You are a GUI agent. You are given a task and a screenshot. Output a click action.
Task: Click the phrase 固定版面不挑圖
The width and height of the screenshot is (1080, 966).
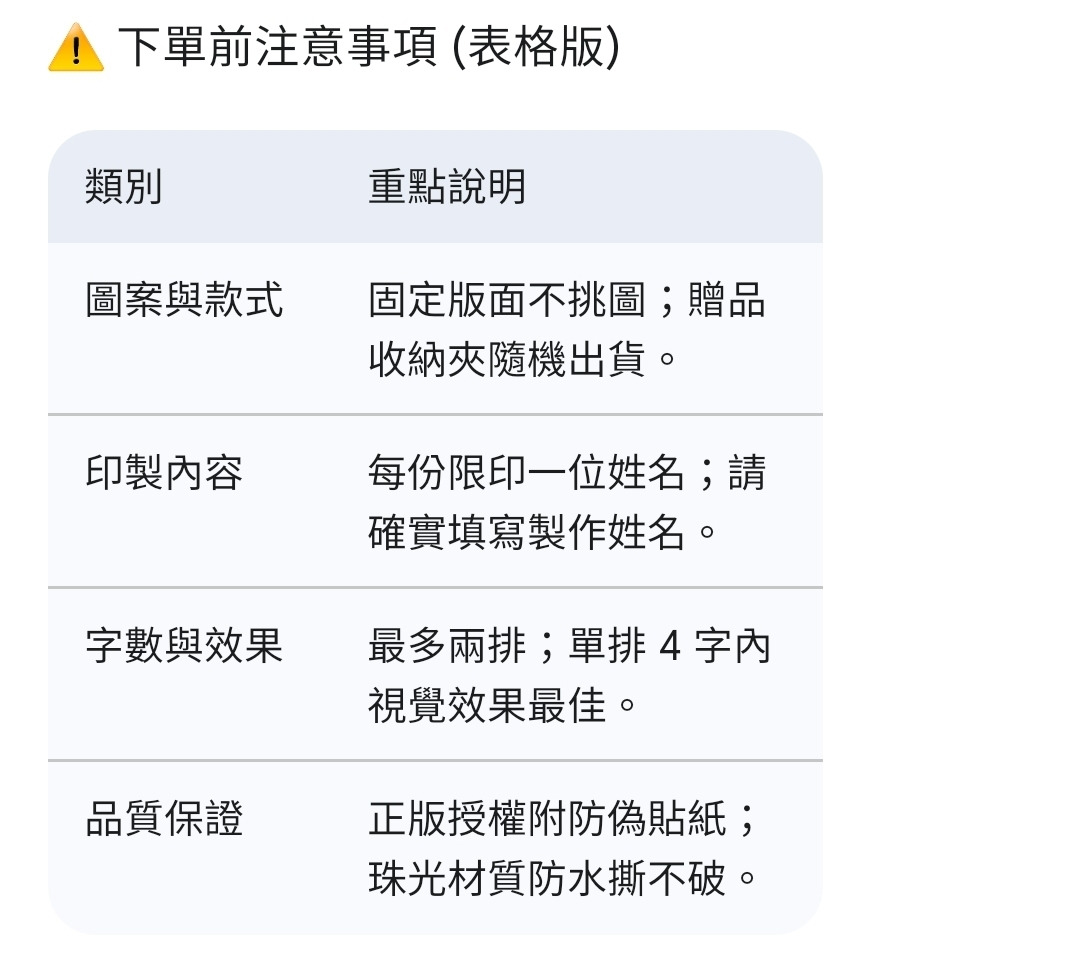click(507, 300)
